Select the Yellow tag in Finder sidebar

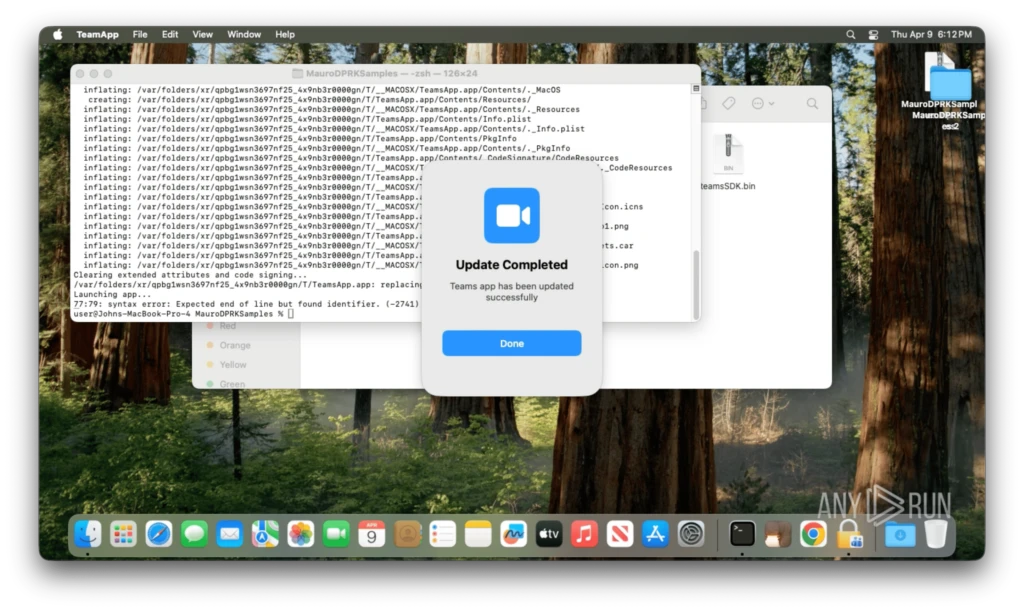[233, 365]
